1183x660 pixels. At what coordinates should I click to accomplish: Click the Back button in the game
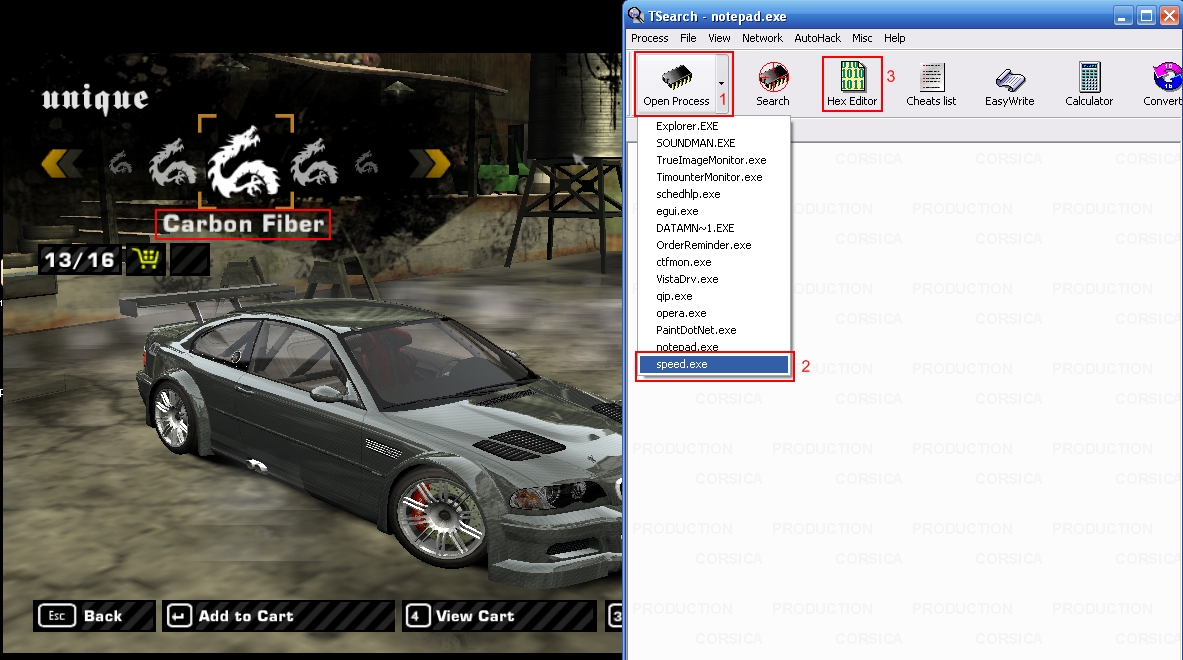94,616
